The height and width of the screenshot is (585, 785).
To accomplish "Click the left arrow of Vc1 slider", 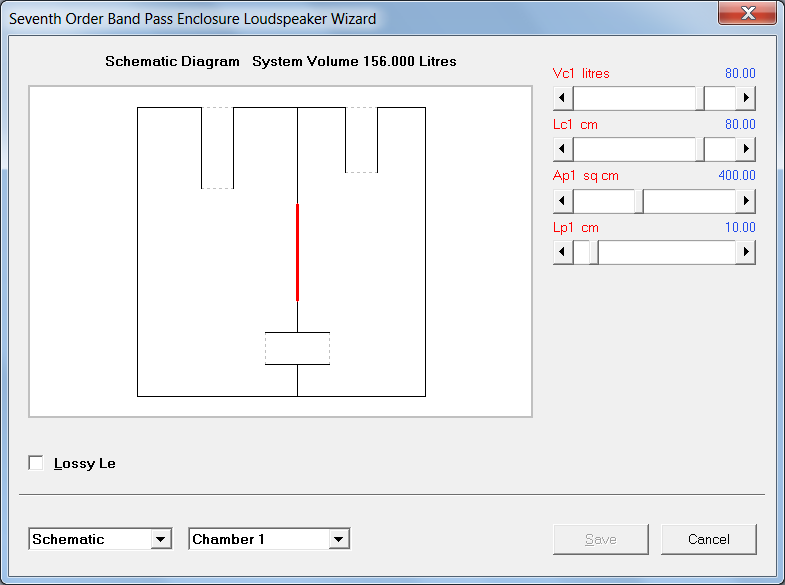I will coord(563,98).
